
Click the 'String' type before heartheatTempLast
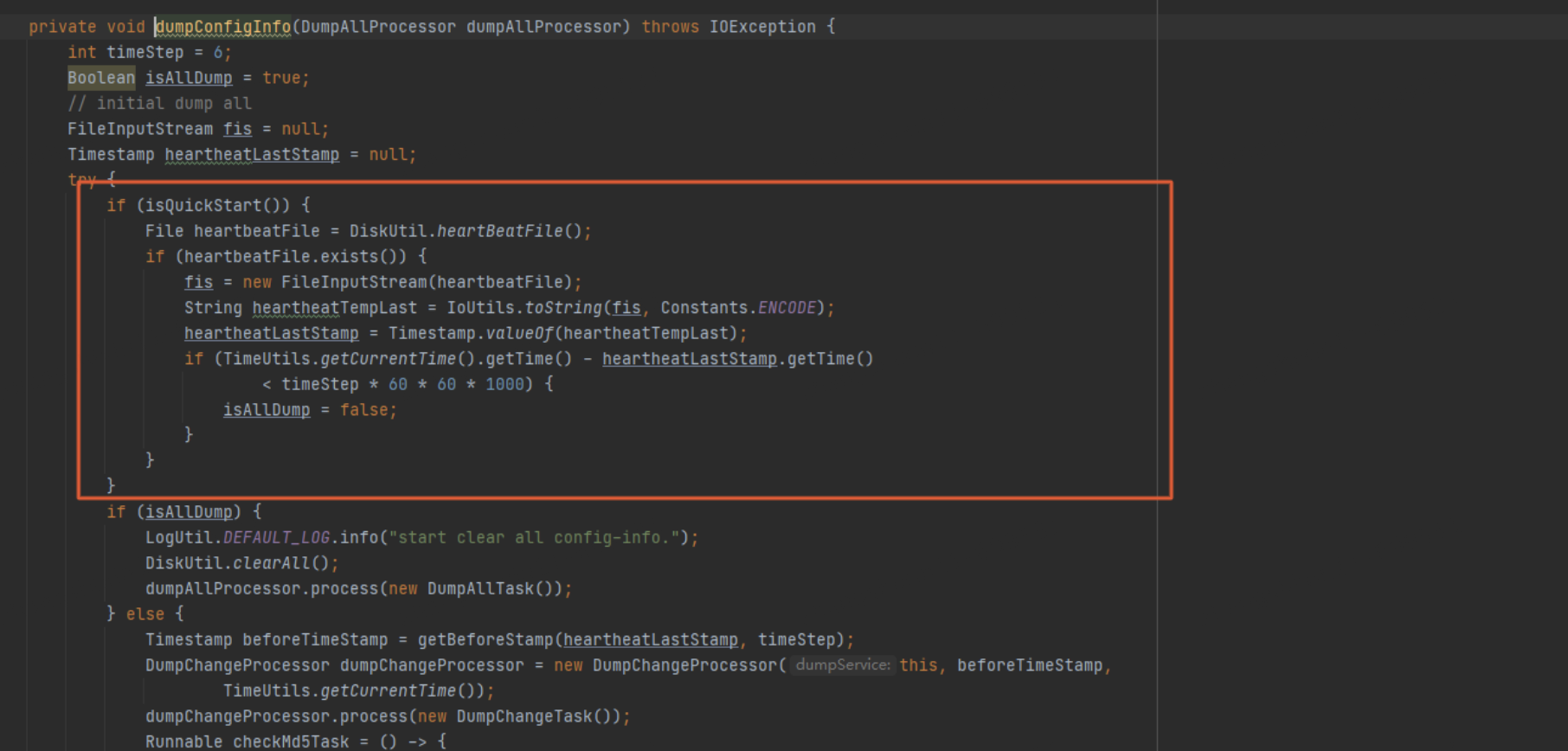213,307
